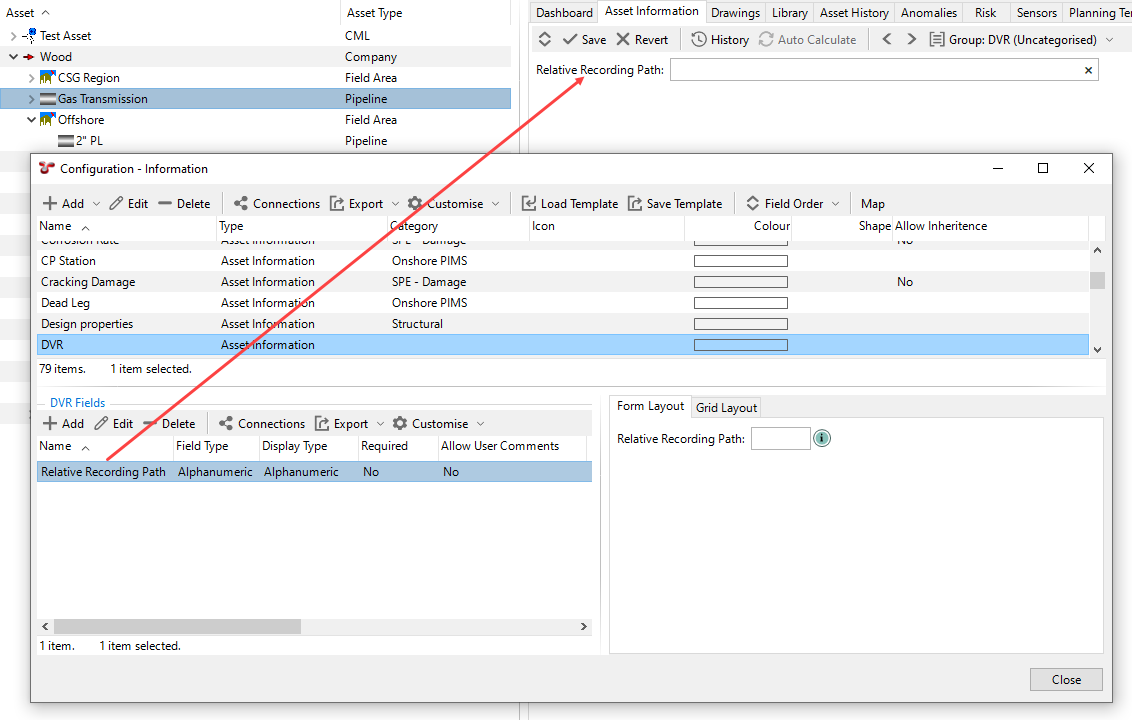The width and height of the screenshot is (1132, 720).
Task: Click Auto Calculate icon
Action: 766,40
